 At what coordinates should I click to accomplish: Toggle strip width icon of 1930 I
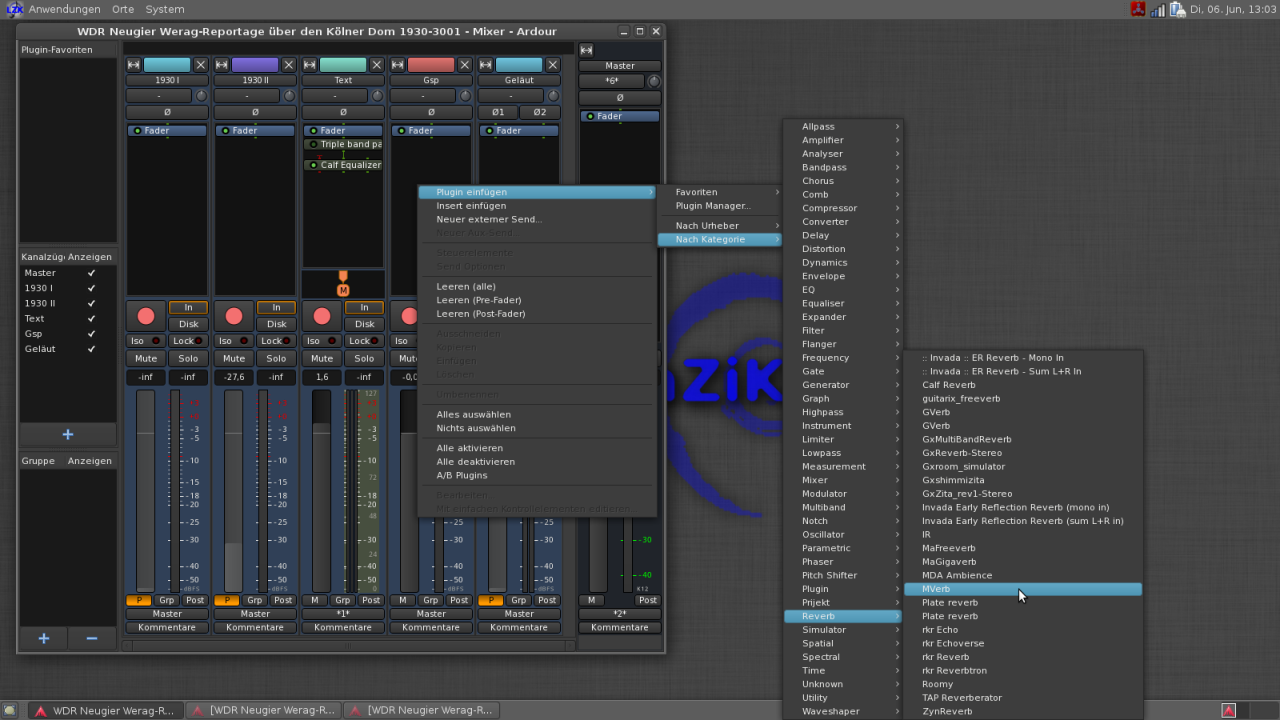tap(134, 65)
